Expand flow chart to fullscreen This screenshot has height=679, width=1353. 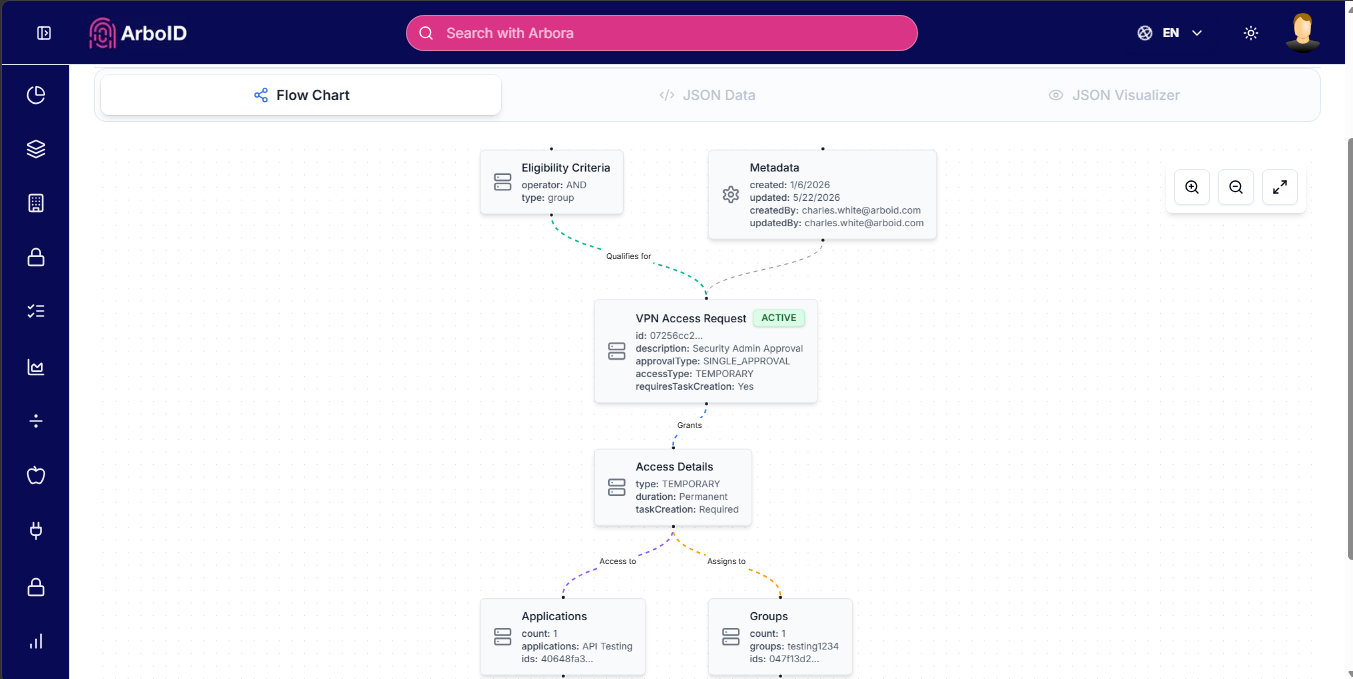(1280, 187)
